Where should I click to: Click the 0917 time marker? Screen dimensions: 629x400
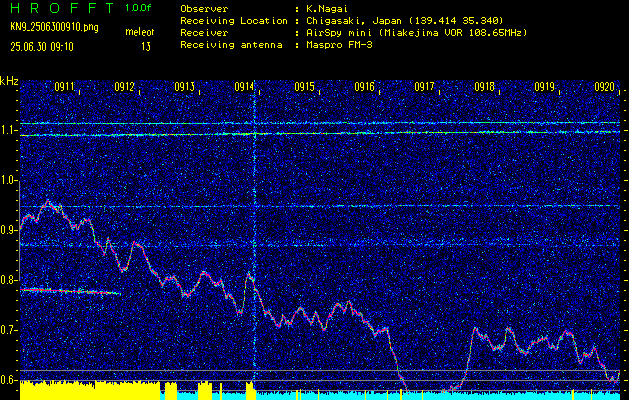click(x=424, y=87)
